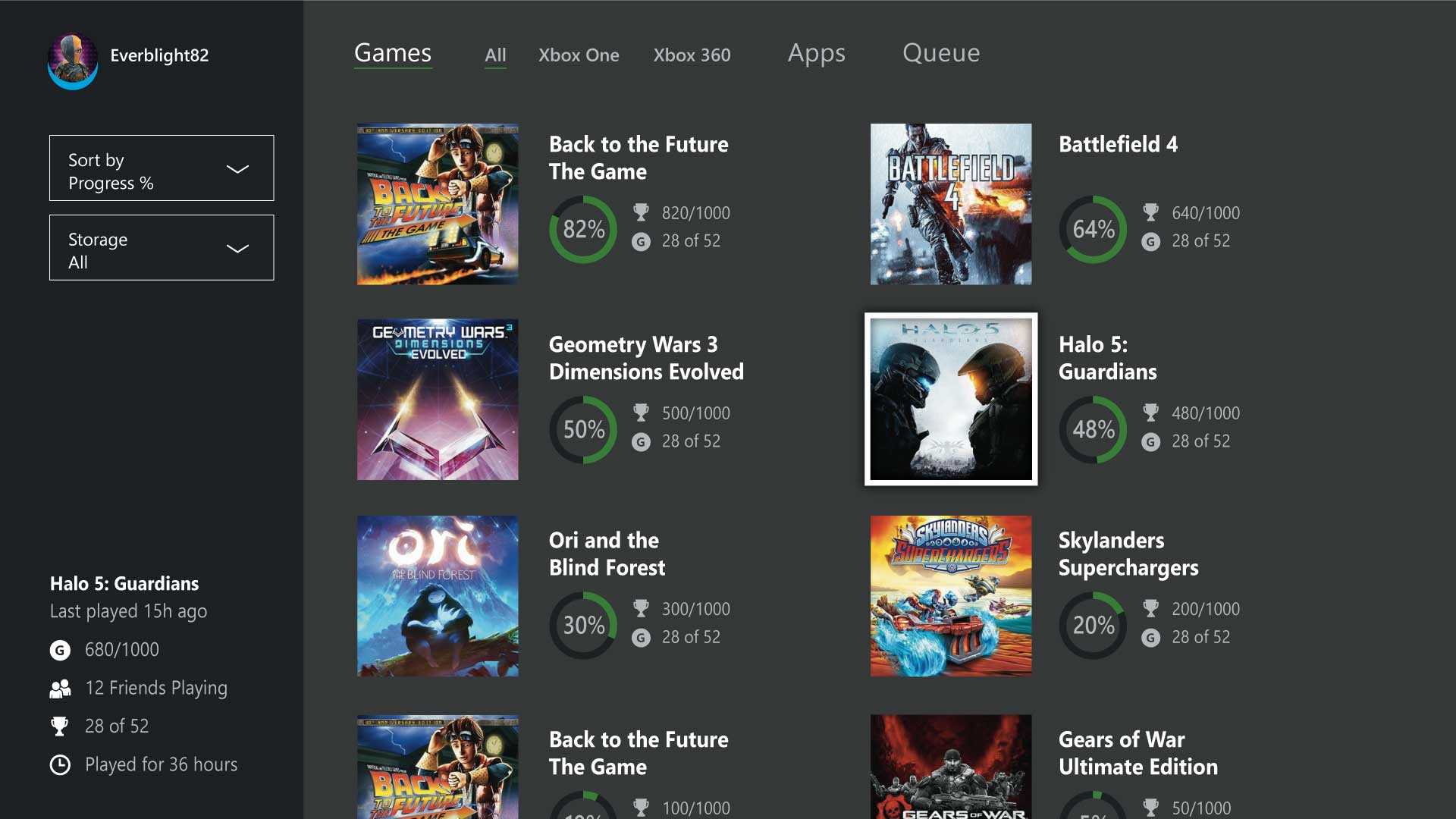Click the 82% progress ring for Back to the Future
Screen dimensions: 1456x819
point(583,230)
